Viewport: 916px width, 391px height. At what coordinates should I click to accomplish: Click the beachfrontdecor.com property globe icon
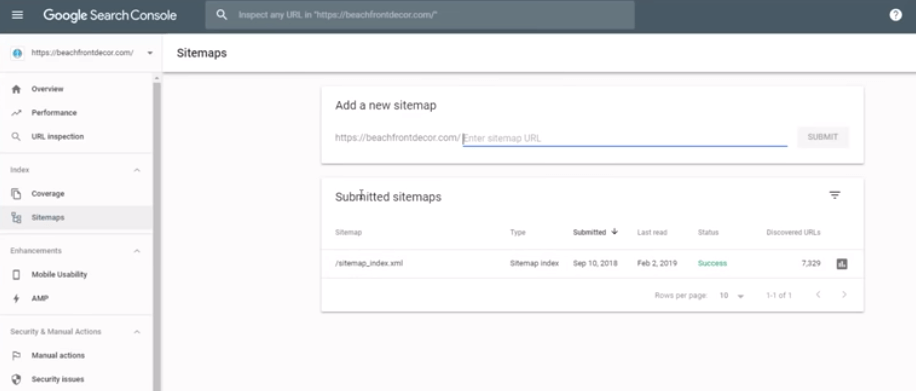click(17, 53)
